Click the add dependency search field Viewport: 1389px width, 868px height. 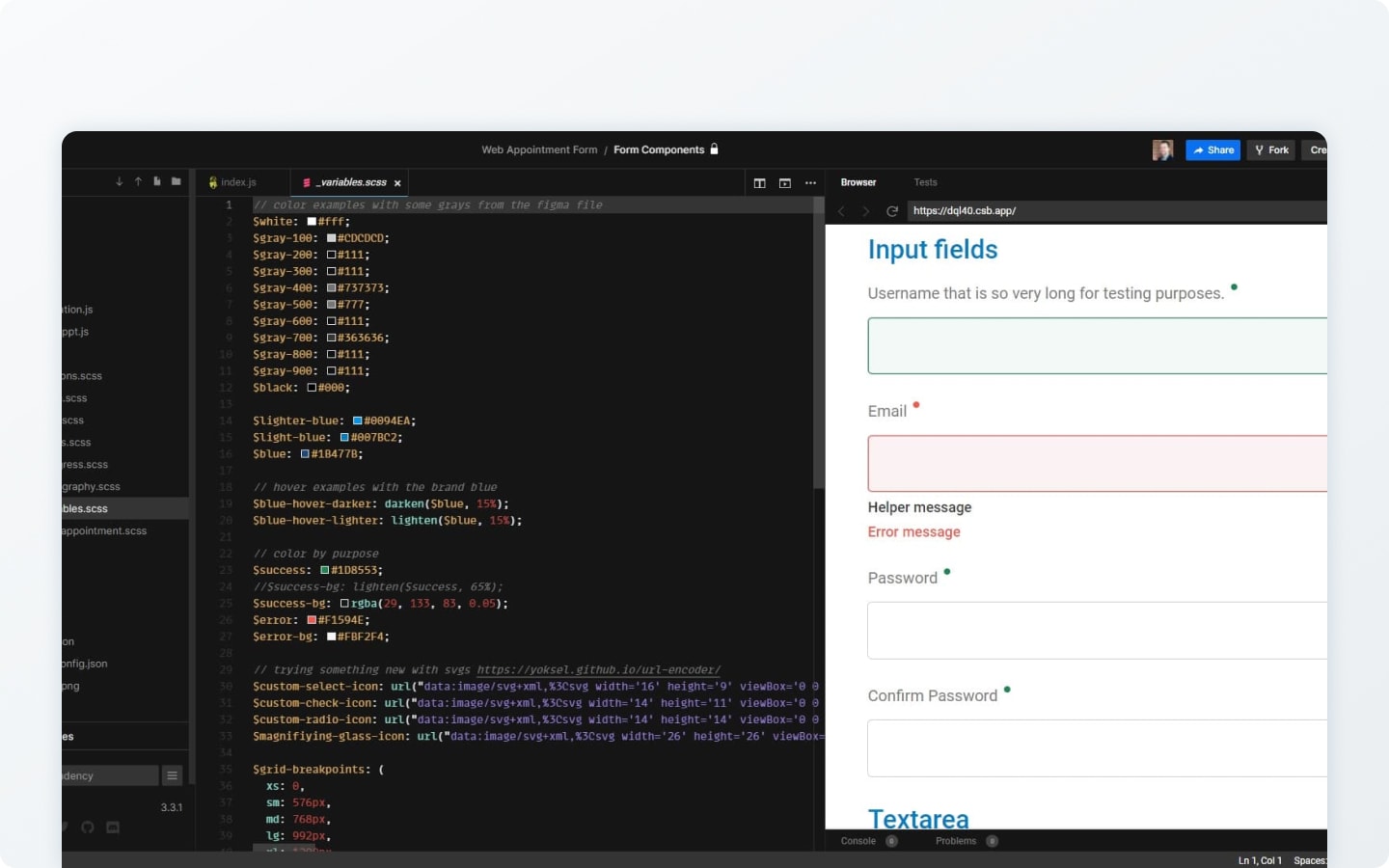[x=110, y=775]
